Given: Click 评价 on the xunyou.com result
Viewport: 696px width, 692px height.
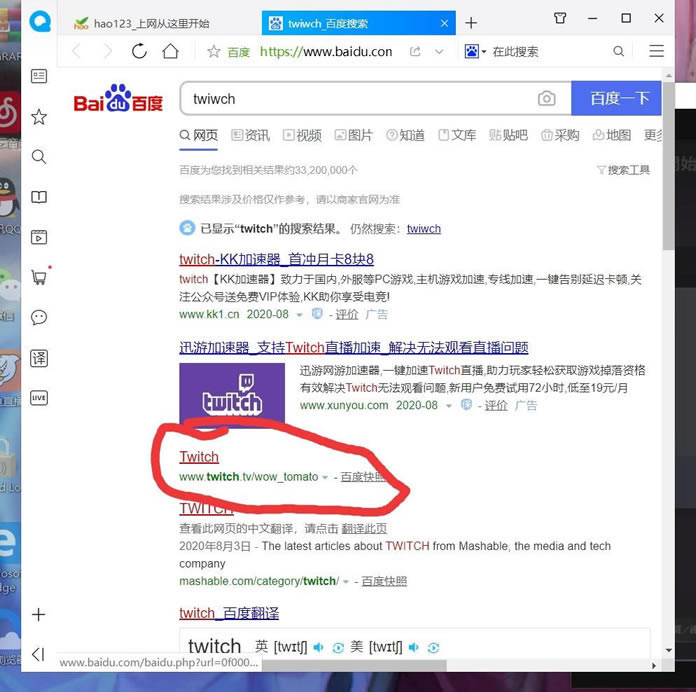Looking at the screenshot, I should [x=496, y=405].
